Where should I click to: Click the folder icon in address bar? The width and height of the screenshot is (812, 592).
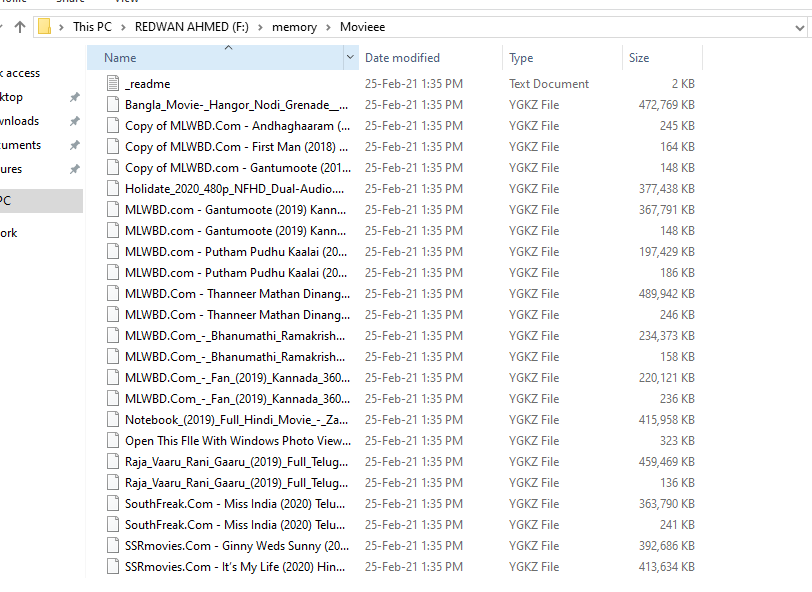(45, 27)
